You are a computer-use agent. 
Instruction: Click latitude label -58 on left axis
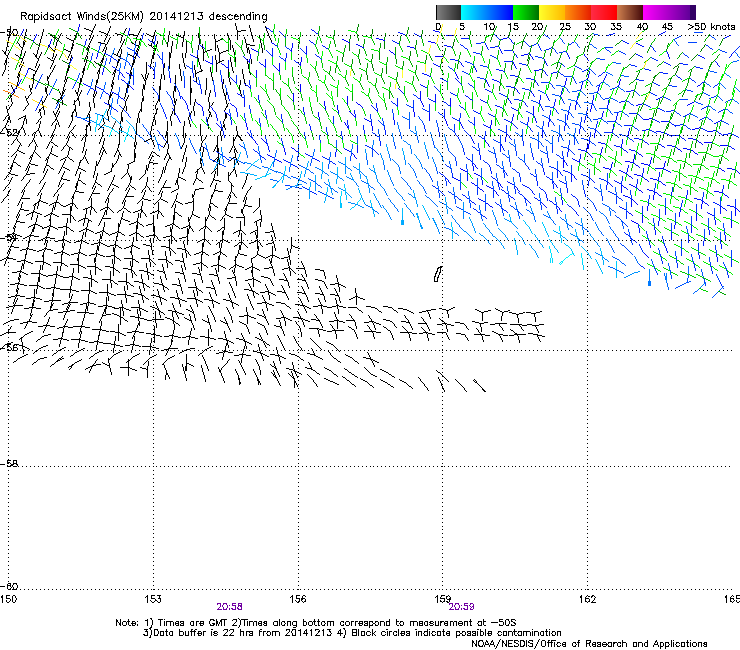9,464
